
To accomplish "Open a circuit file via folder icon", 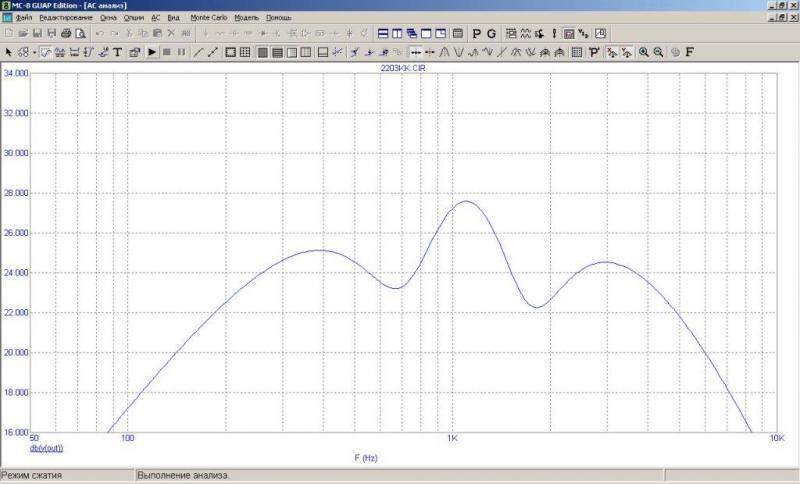I will [x=23, y=34].
